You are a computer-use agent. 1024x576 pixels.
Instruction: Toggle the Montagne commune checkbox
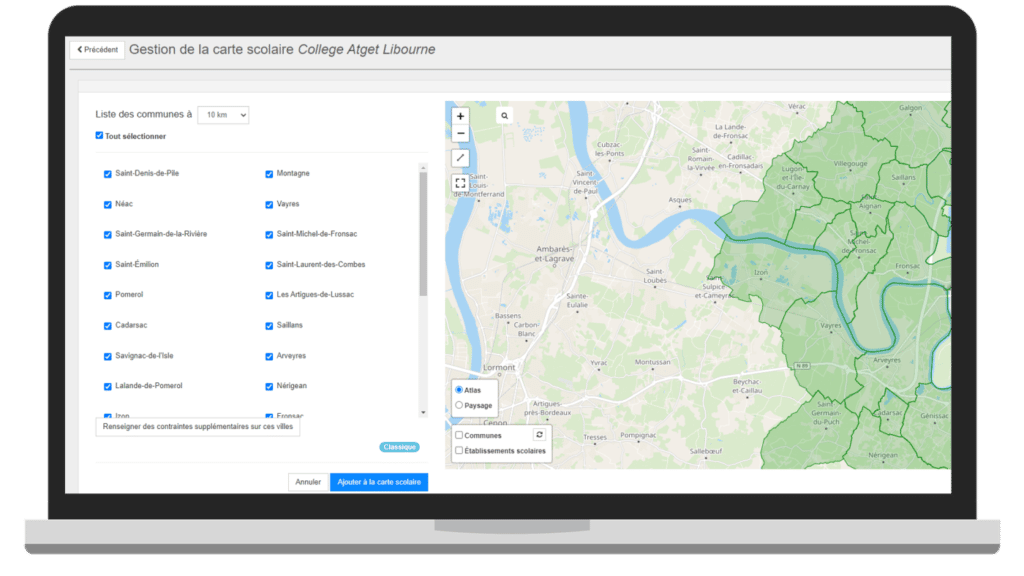(x=269, y=174)
